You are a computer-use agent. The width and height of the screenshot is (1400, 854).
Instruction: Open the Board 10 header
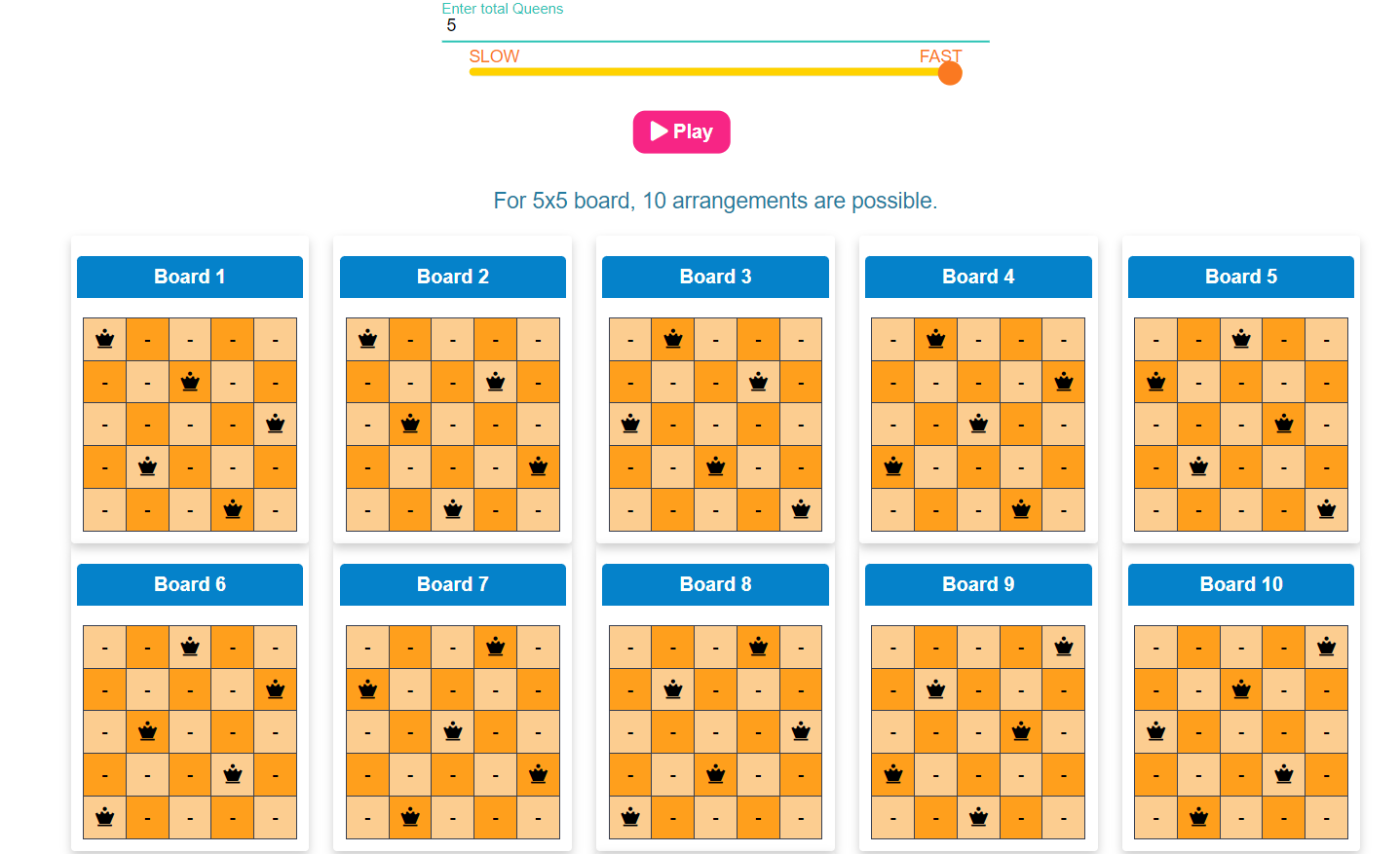[1240, 584]
